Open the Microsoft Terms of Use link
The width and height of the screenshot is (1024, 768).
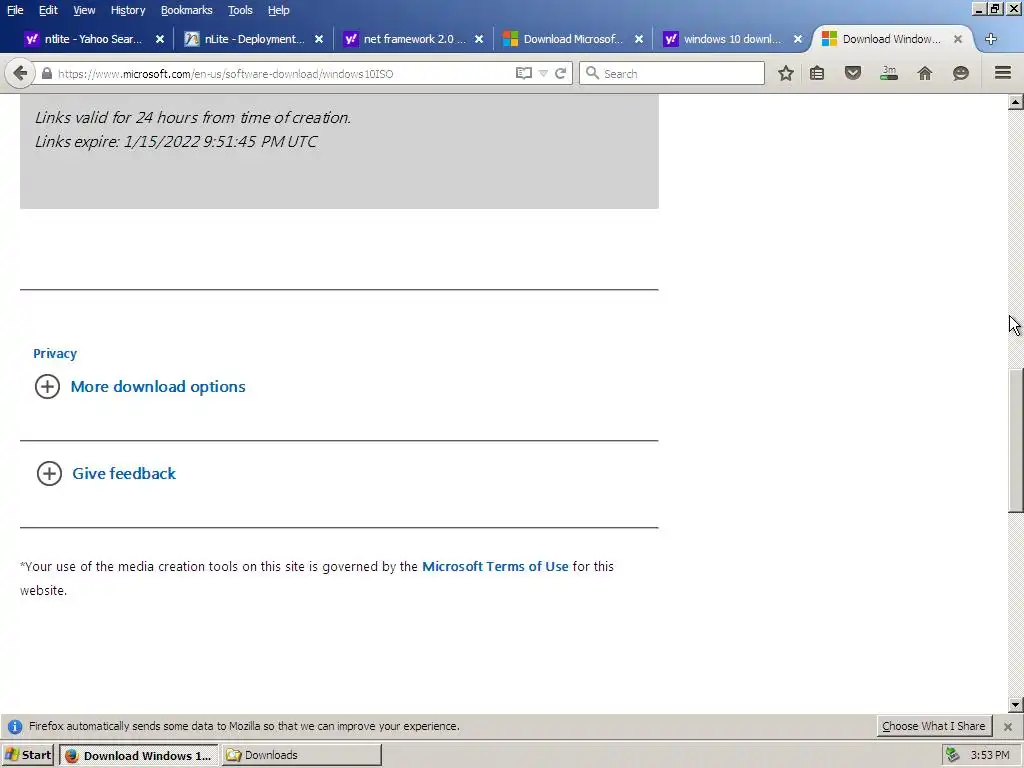coord(495,566)
